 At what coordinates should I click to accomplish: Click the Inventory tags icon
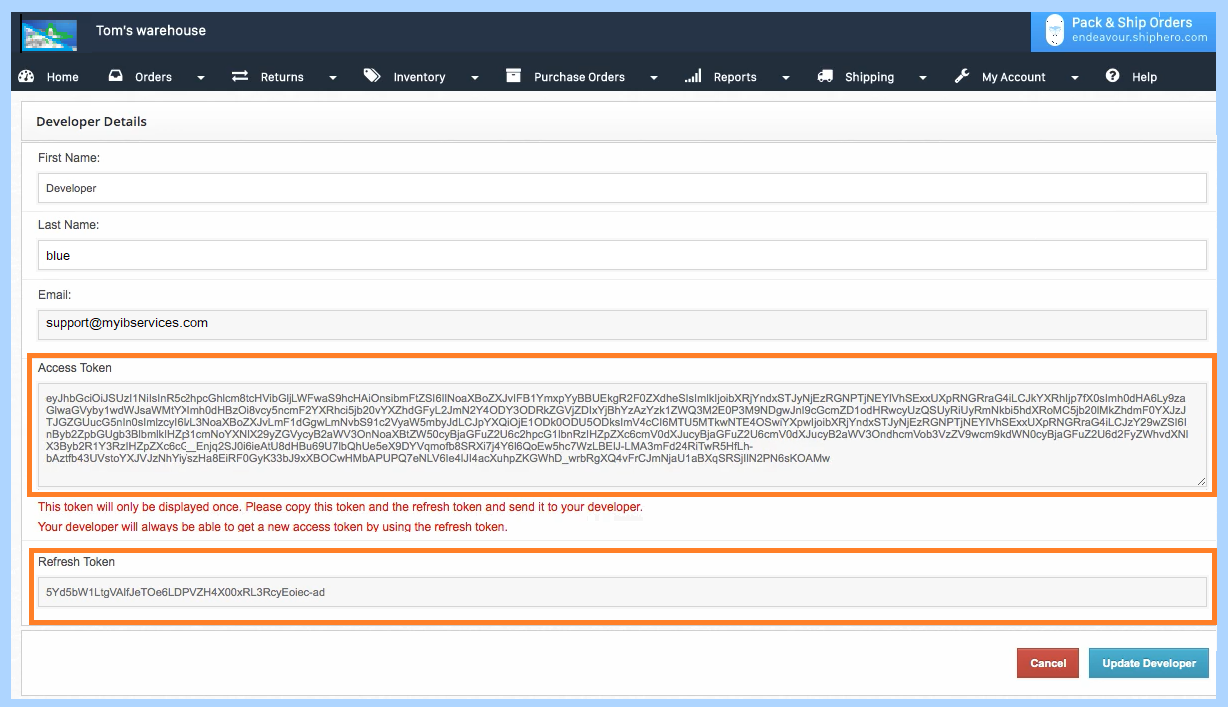[372, 77]
